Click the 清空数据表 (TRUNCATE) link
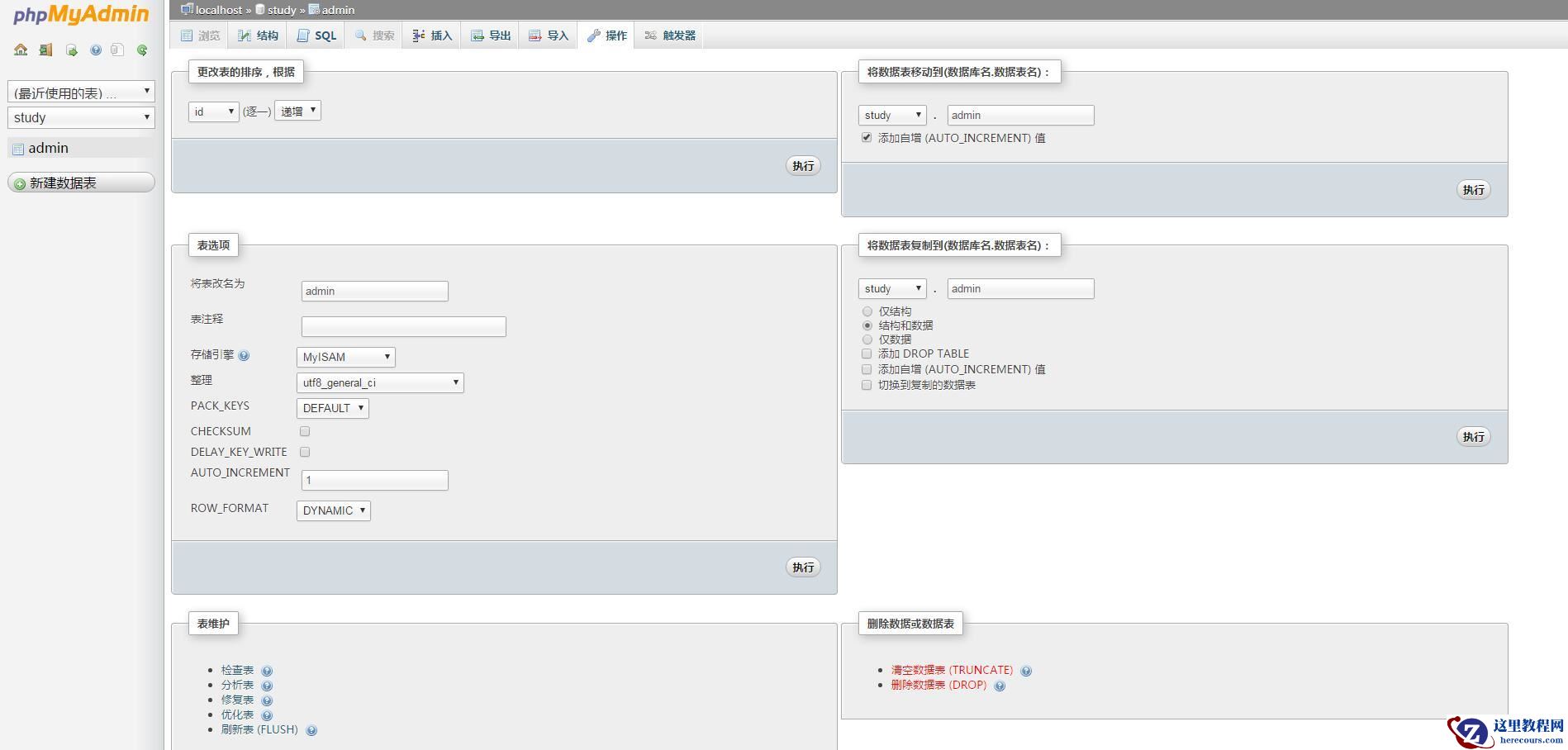 952,670
